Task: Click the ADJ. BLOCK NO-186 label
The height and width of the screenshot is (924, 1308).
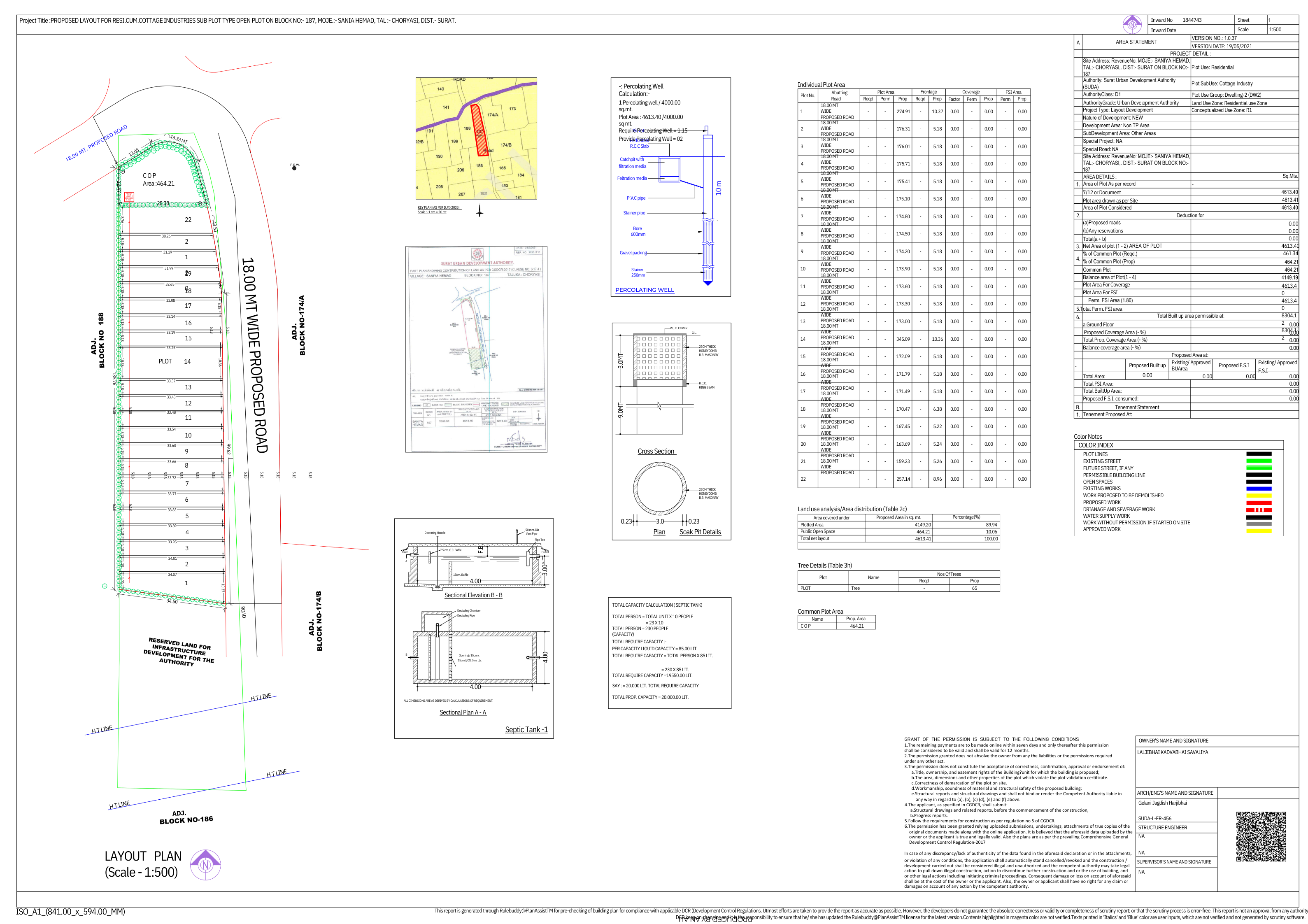Action: [186, 817]
